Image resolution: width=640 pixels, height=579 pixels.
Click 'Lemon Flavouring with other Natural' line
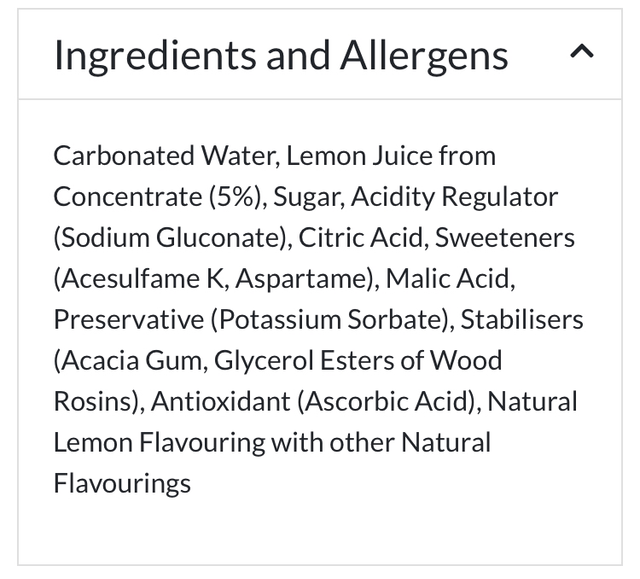tap(272, 443)
